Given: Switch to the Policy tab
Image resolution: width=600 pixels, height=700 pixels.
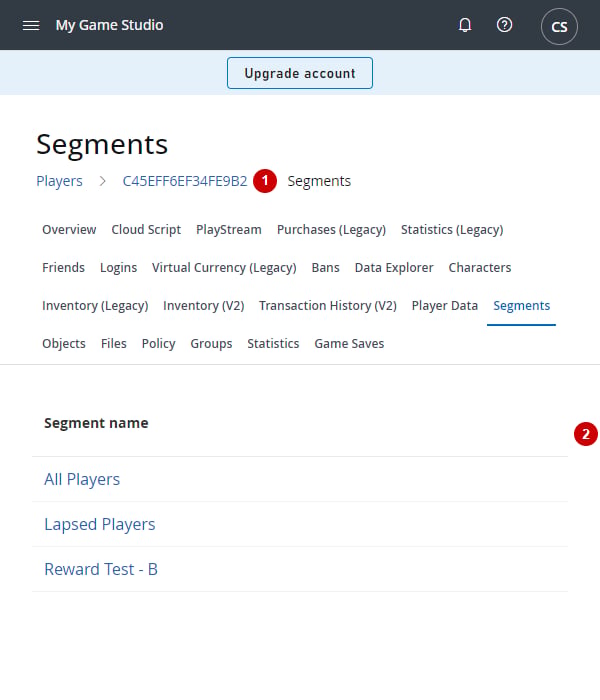Looking at the screenshot, I should 158,343.
